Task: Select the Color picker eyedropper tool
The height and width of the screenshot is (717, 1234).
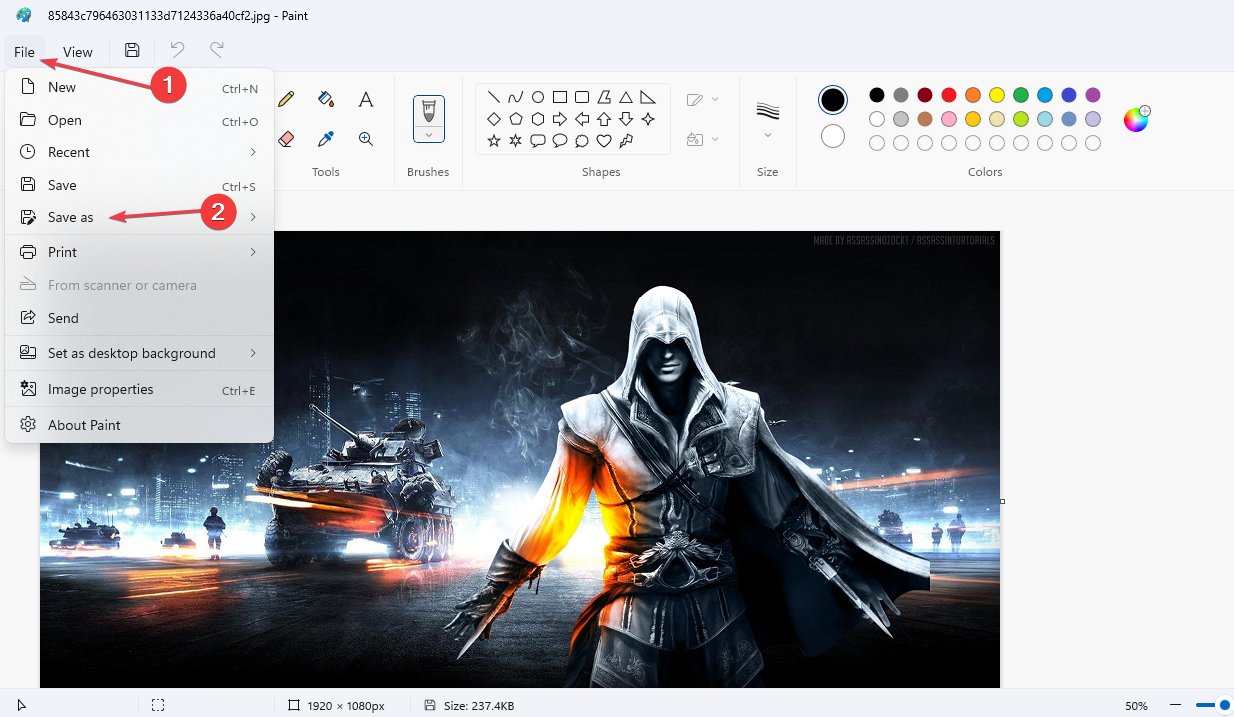Action: [x=326, y=139]
